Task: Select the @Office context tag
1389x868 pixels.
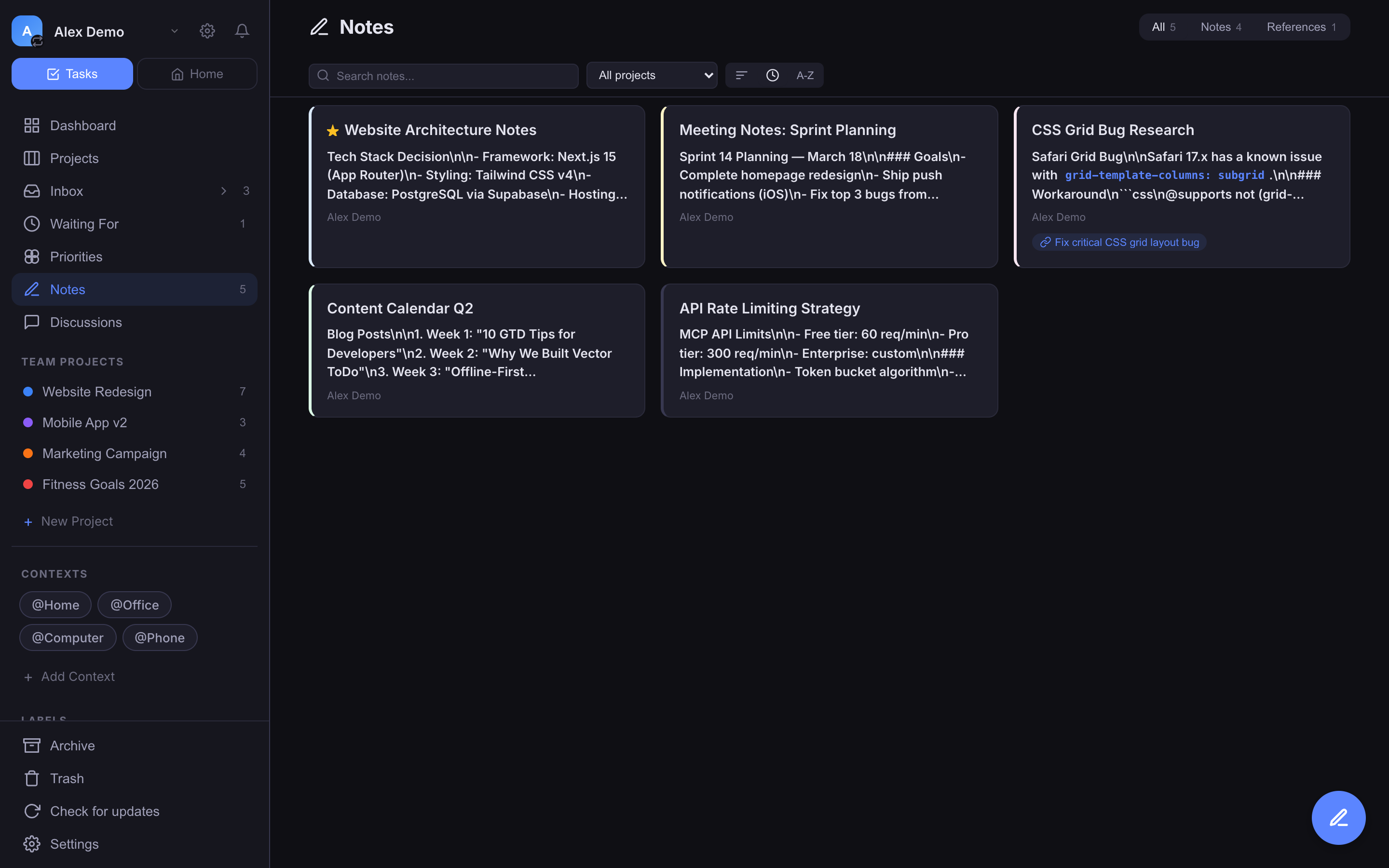Action: click(134, 605)
